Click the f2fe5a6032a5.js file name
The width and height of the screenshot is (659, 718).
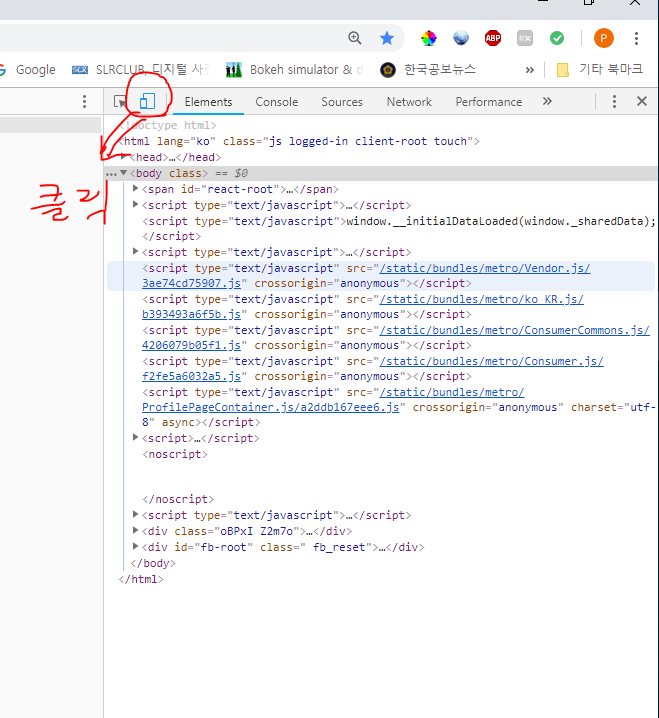(x=191, y=376)
